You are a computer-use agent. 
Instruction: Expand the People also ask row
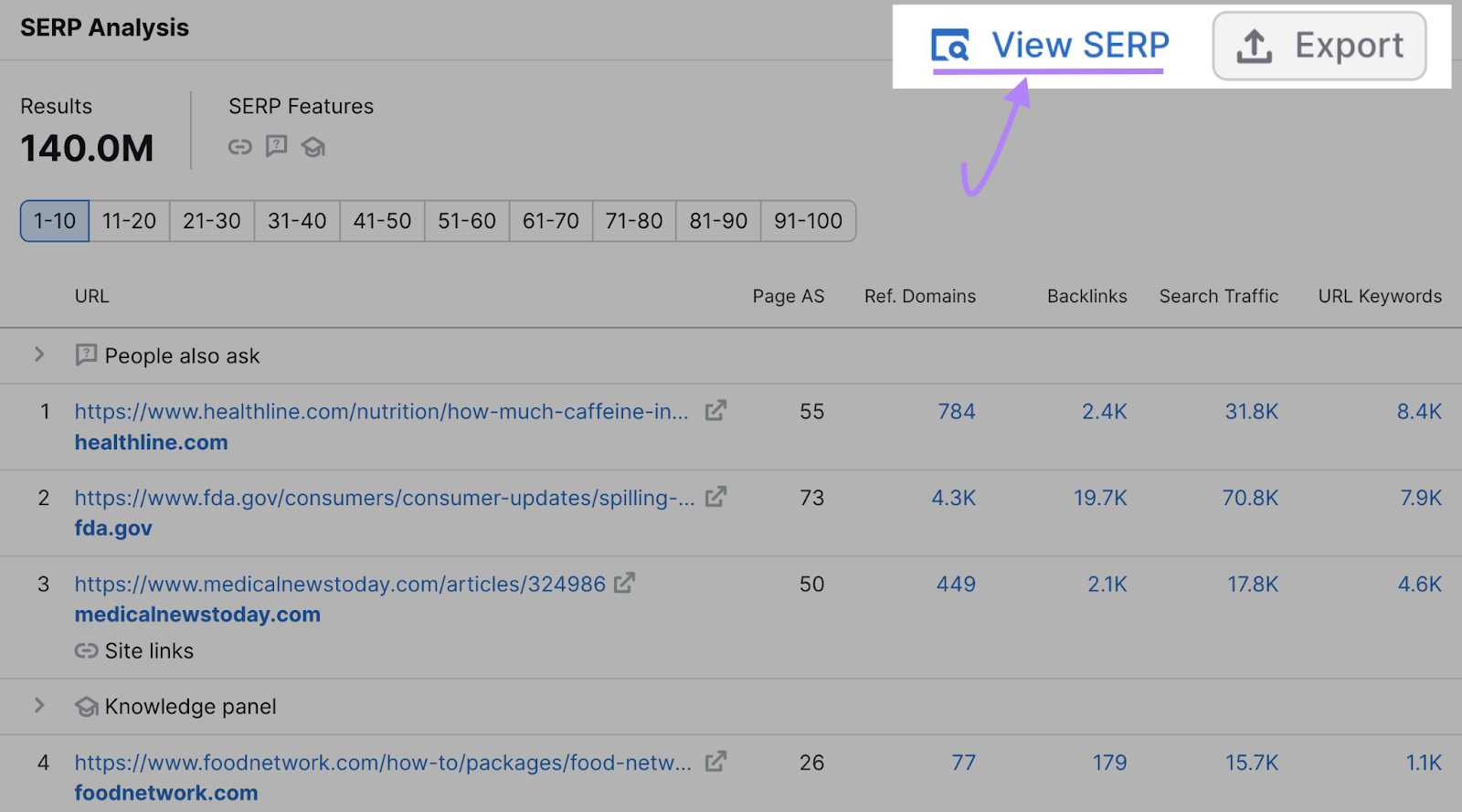[x=39, y=354]
